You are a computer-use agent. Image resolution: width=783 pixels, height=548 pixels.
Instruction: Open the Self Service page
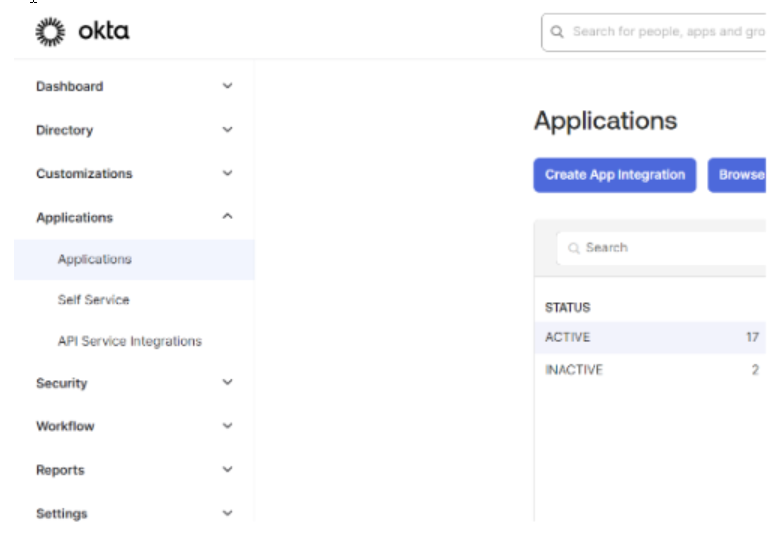pos(93,300)
